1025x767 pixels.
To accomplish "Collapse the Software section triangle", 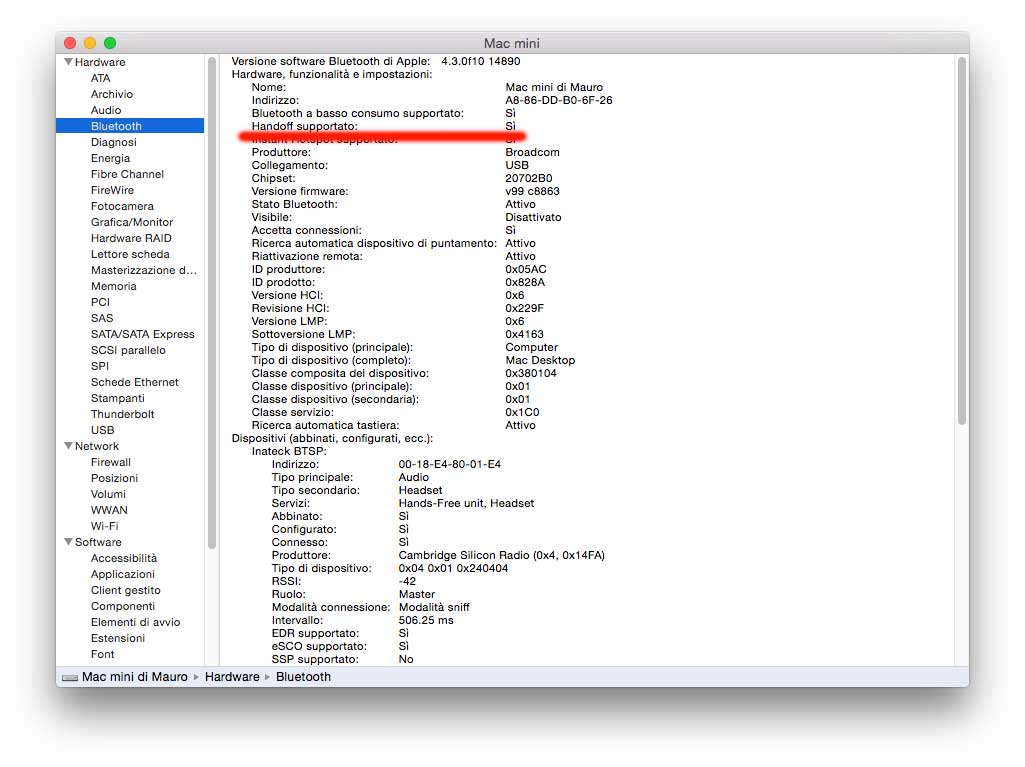I will tap(68, 542).
